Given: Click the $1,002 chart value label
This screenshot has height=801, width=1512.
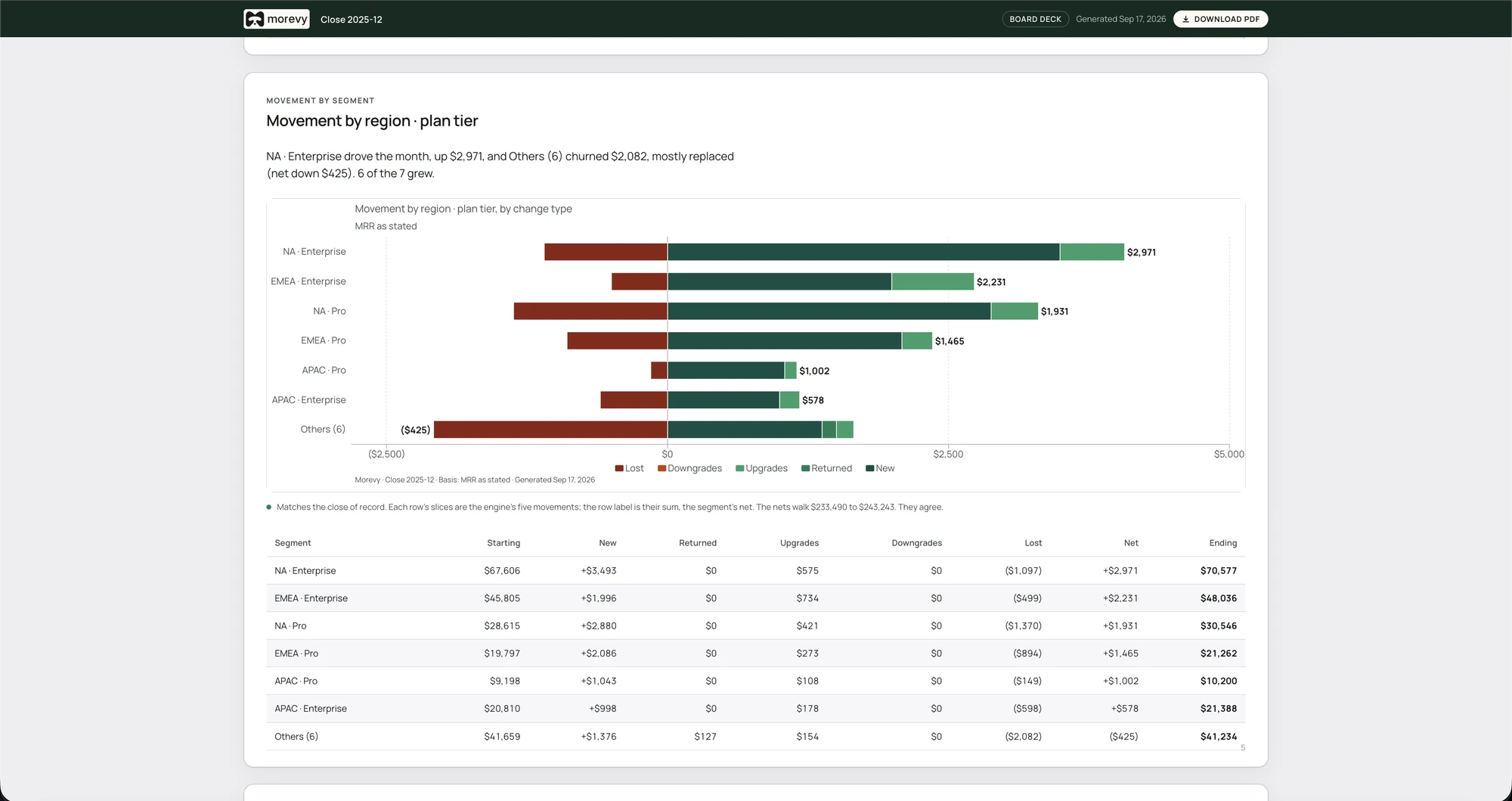Looking at the screenshot, I should 814,371.
